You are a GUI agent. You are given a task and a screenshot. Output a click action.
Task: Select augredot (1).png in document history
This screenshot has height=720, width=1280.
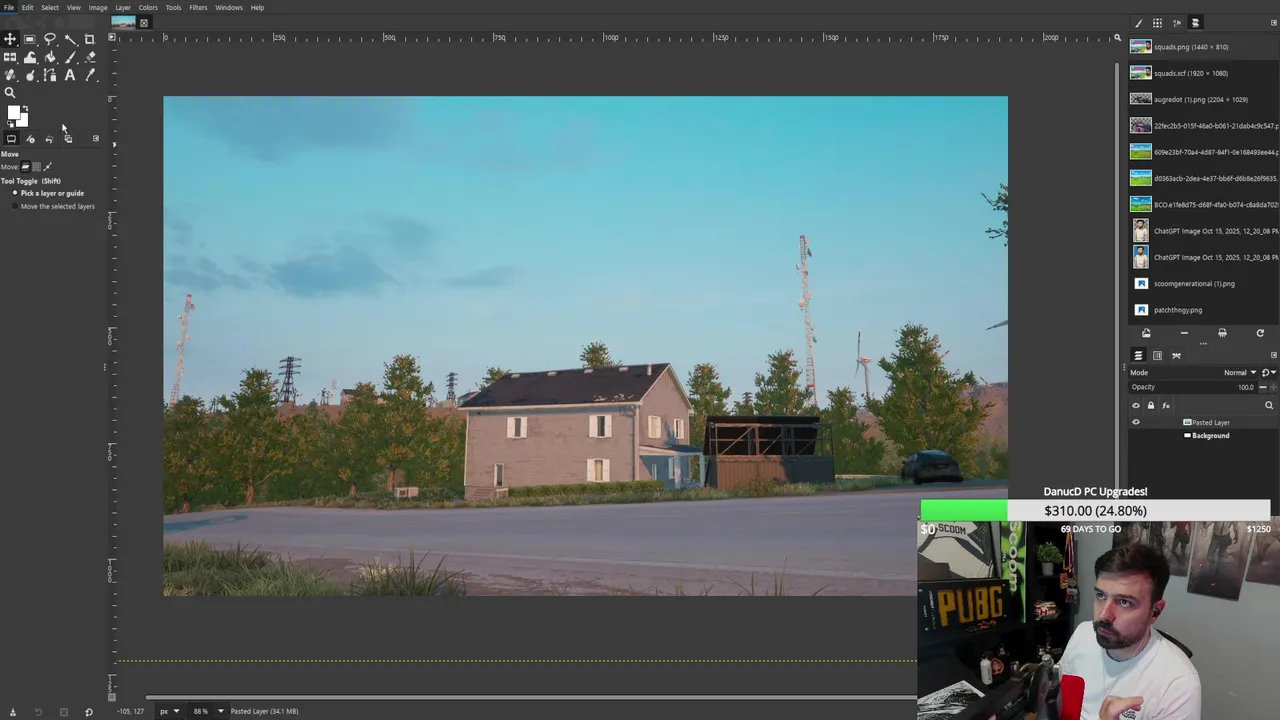point(1203,99)
